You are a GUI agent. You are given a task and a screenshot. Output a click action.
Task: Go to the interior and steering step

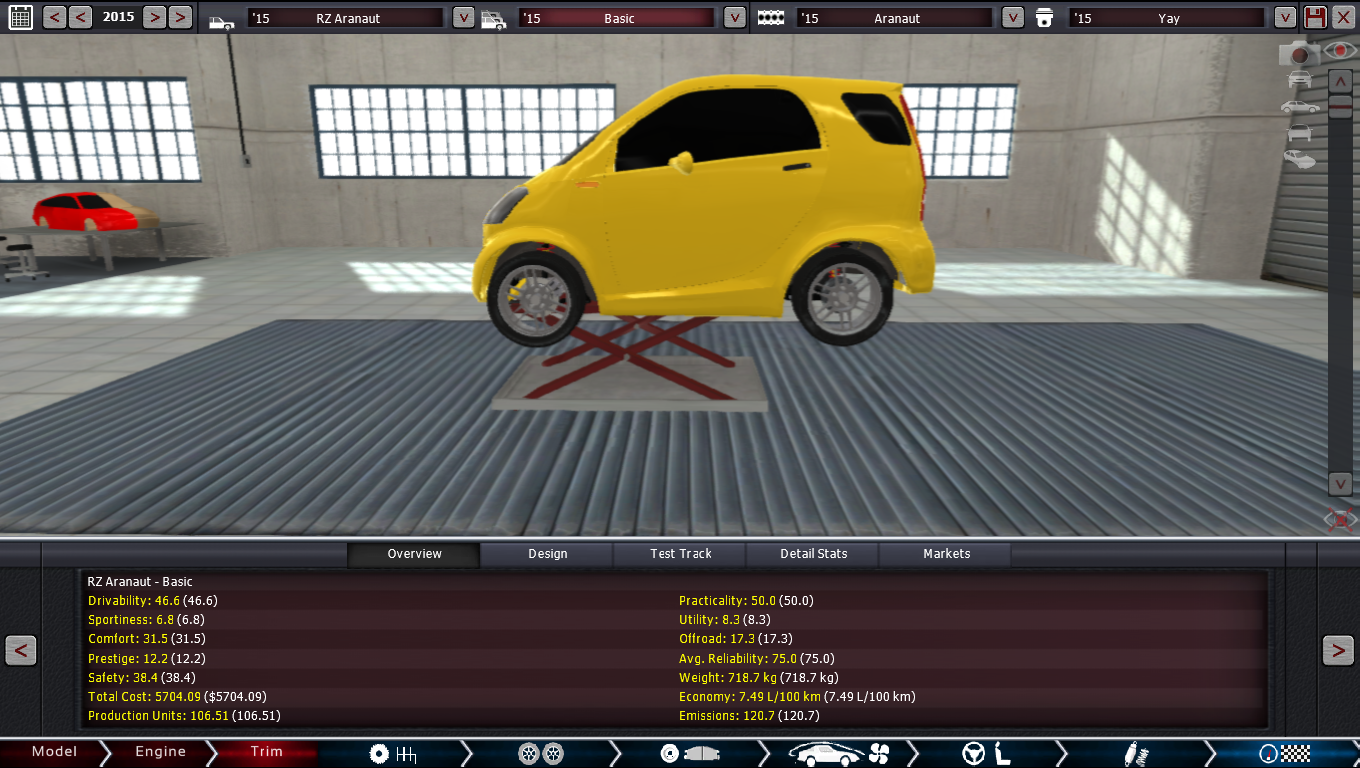coord(985,753)
